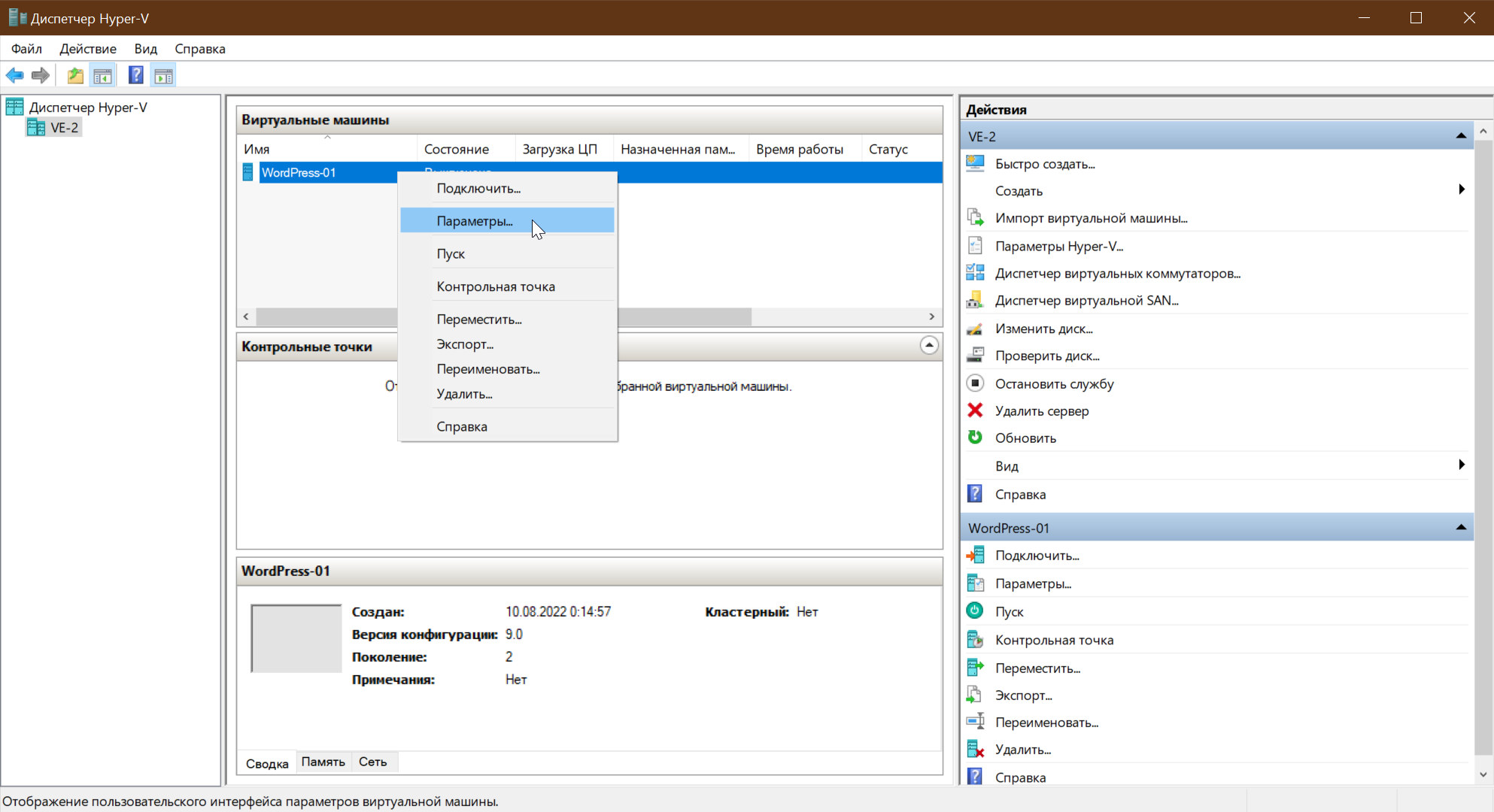Click the Hyper-V Settings icon
Screen dimensions: 1494x812
click(975, 246)
